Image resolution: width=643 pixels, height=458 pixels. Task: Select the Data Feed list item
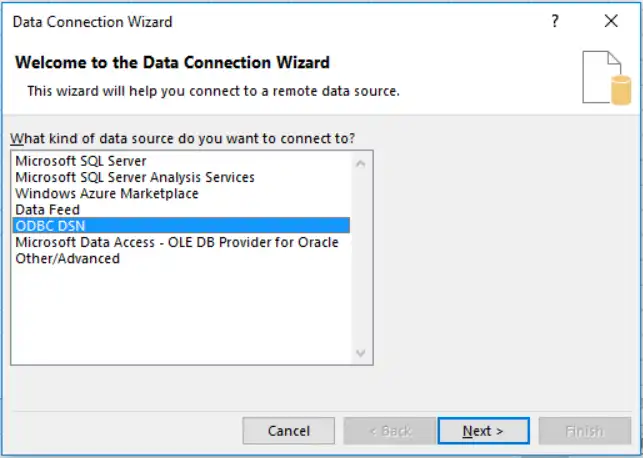pyautogui.click(x=47, y=210)
